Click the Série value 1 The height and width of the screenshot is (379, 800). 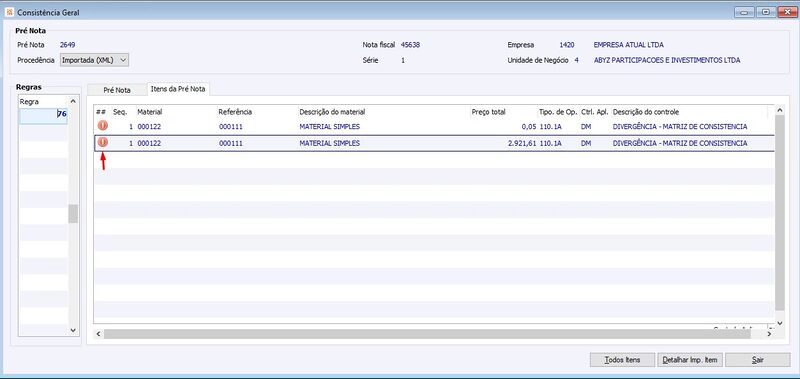pyautogui.click(x=403, y=60)
